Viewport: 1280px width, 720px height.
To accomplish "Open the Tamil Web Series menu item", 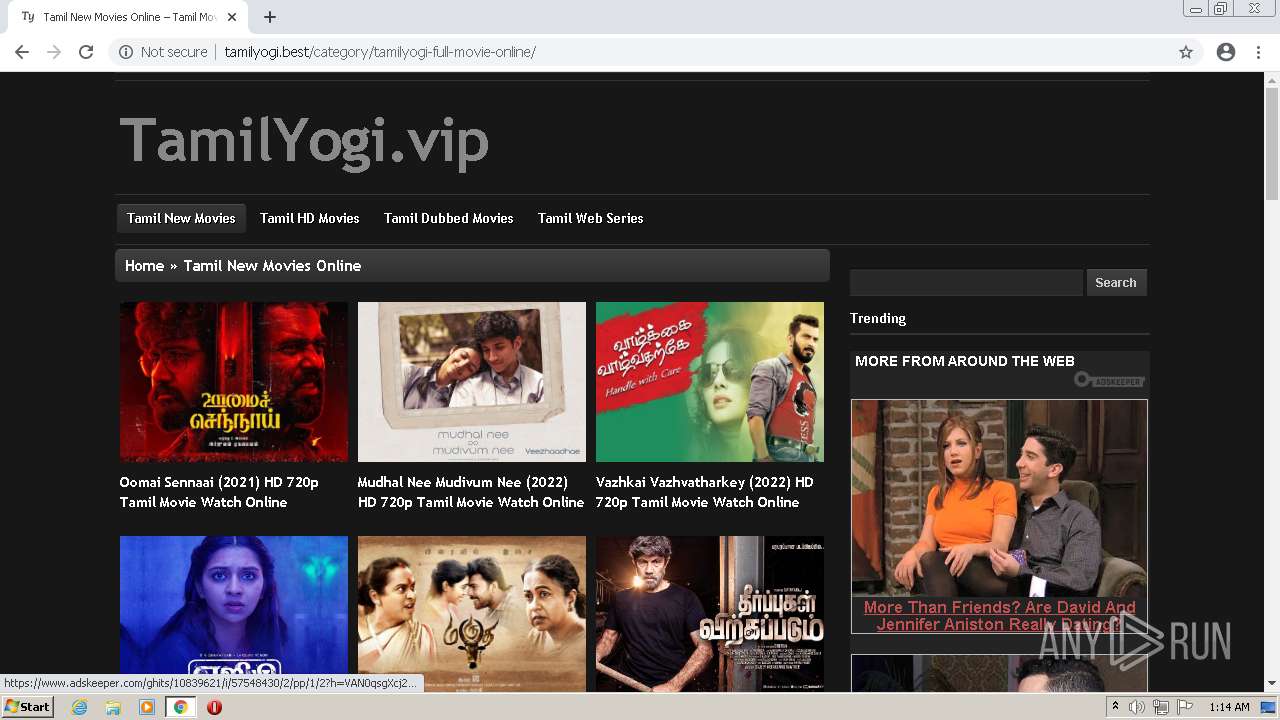I will [591, 218].
